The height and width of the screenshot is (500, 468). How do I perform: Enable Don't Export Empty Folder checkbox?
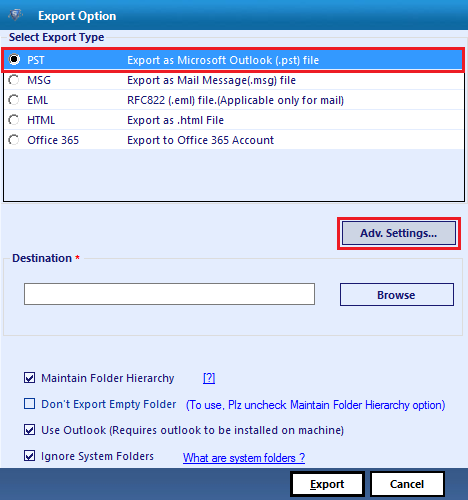[29, 404]
